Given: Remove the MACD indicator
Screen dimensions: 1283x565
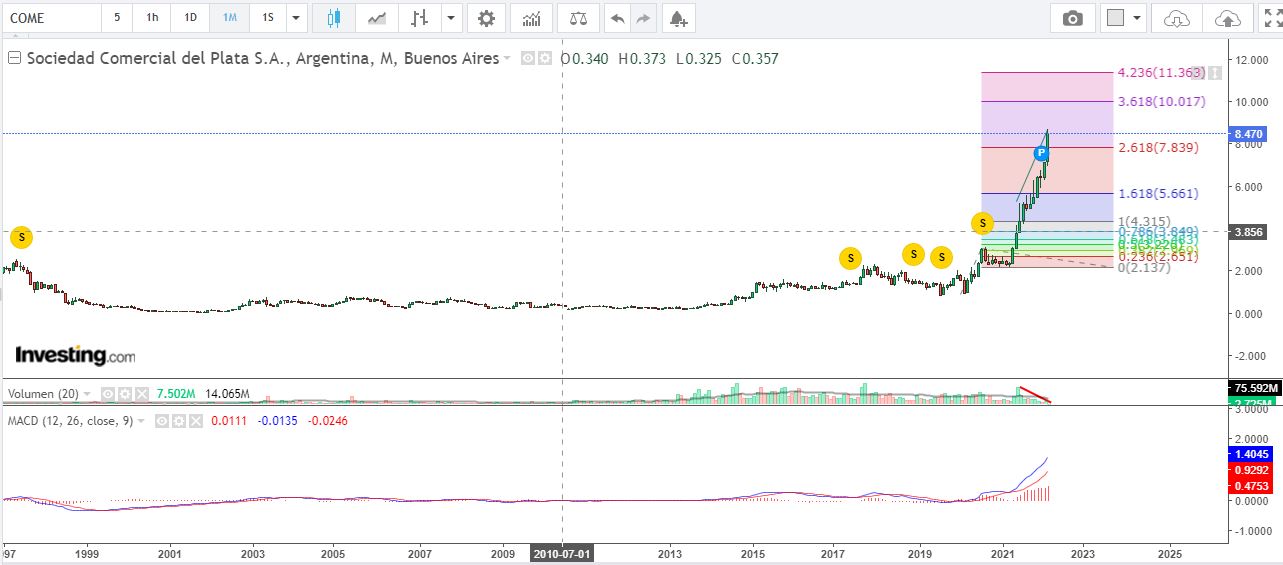Looking at the screenshot, I should click(195, 421).
